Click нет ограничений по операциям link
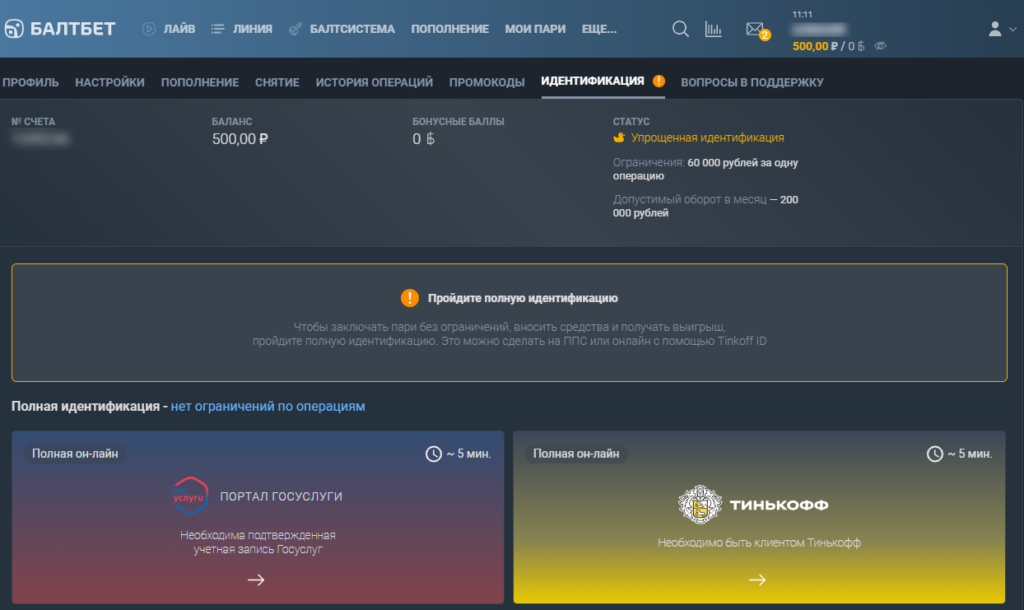 pos(268,406)
